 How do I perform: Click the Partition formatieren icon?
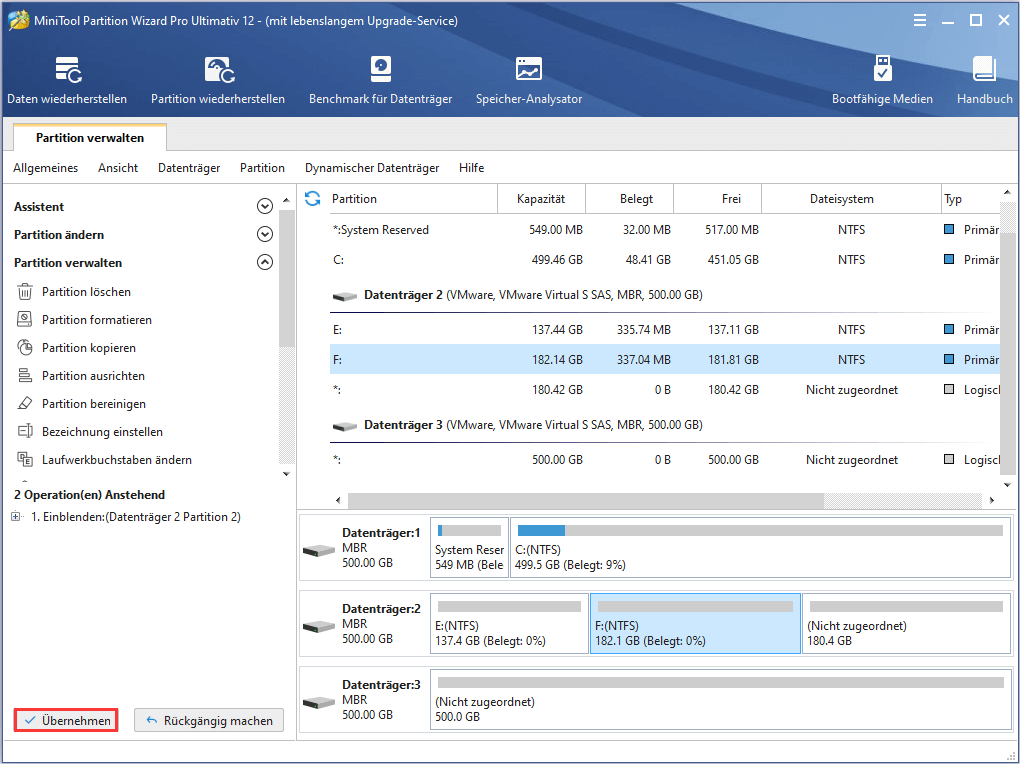coord(25,320)
